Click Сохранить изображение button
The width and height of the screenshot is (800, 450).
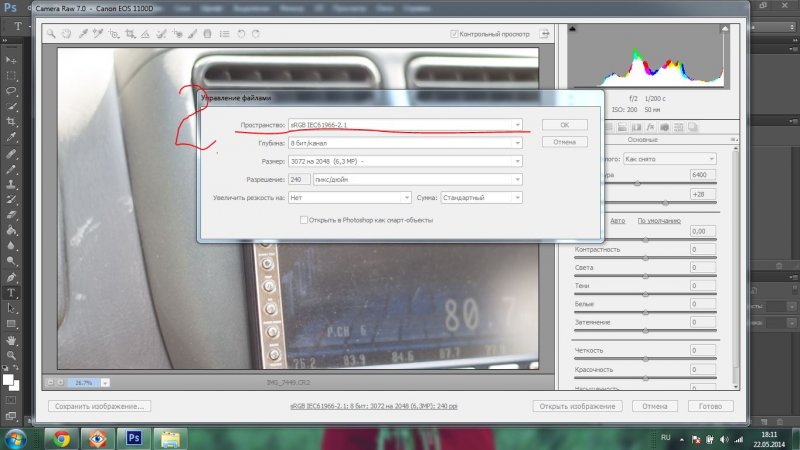pyautogui.click(x=99, y=406)
